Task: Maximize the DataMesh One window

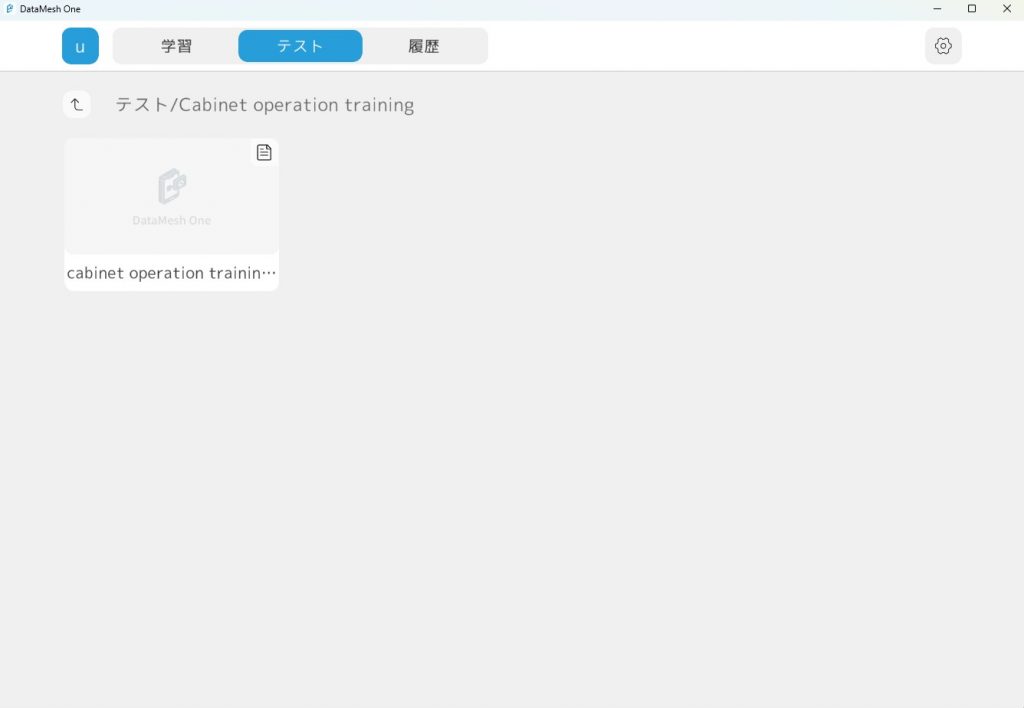Action: [x=971, y=9]
